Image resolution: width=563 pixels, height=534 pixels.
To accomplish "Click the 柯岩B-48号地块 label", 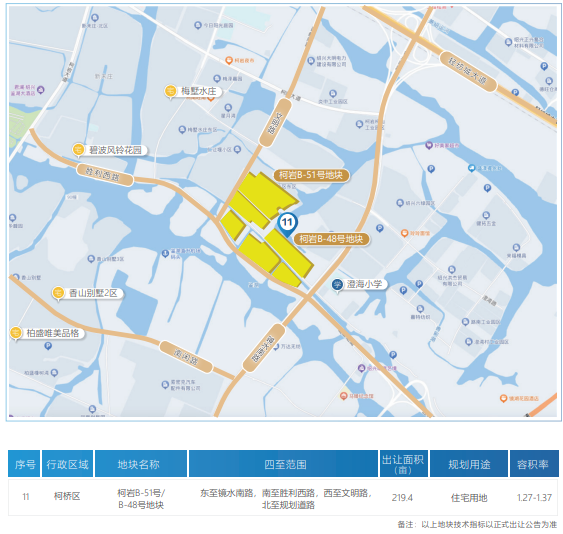I will 331,239.
